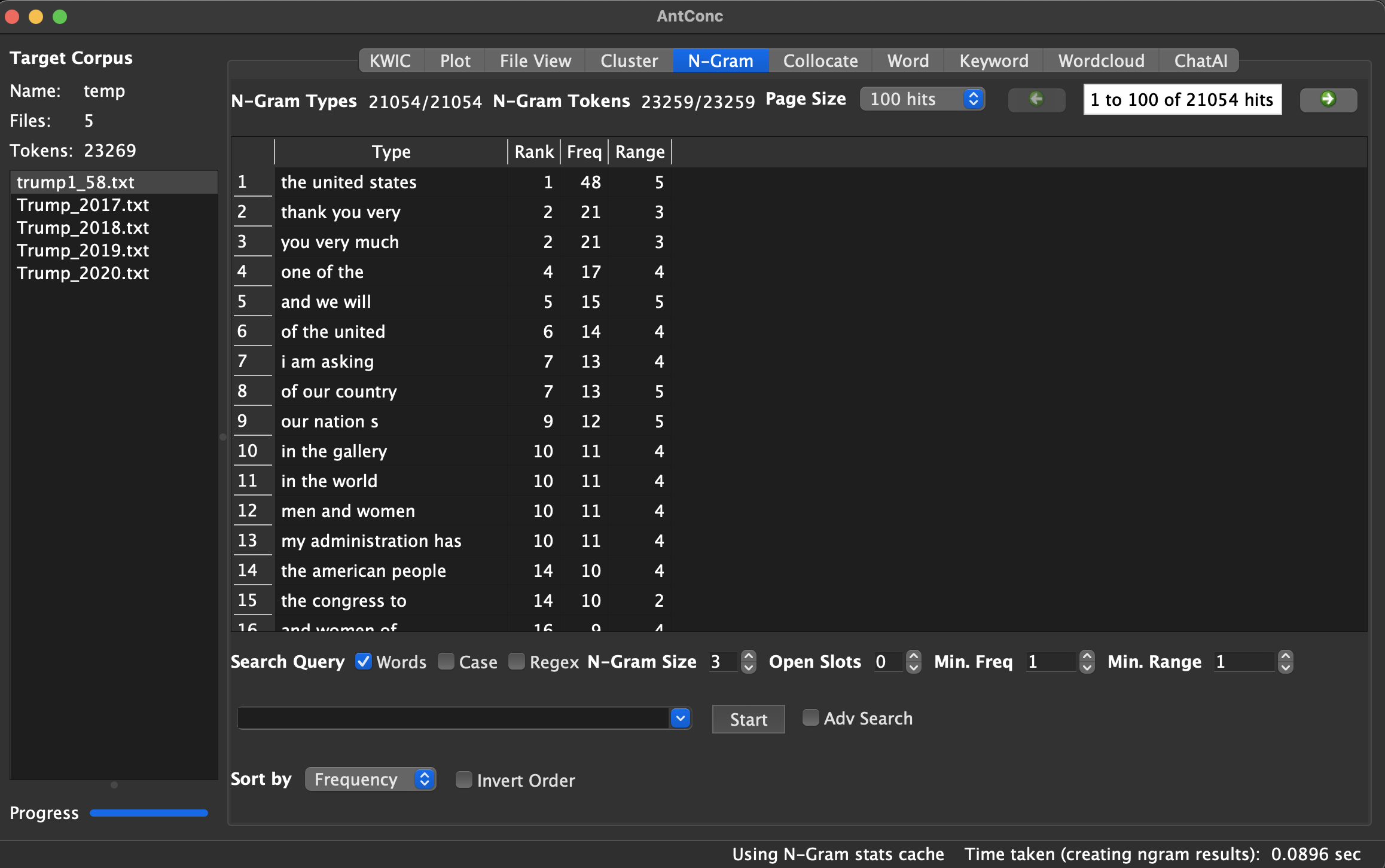Screen dimensions: 1385x868
Task: Click the green next page arrow
Action: [1328, 99]
